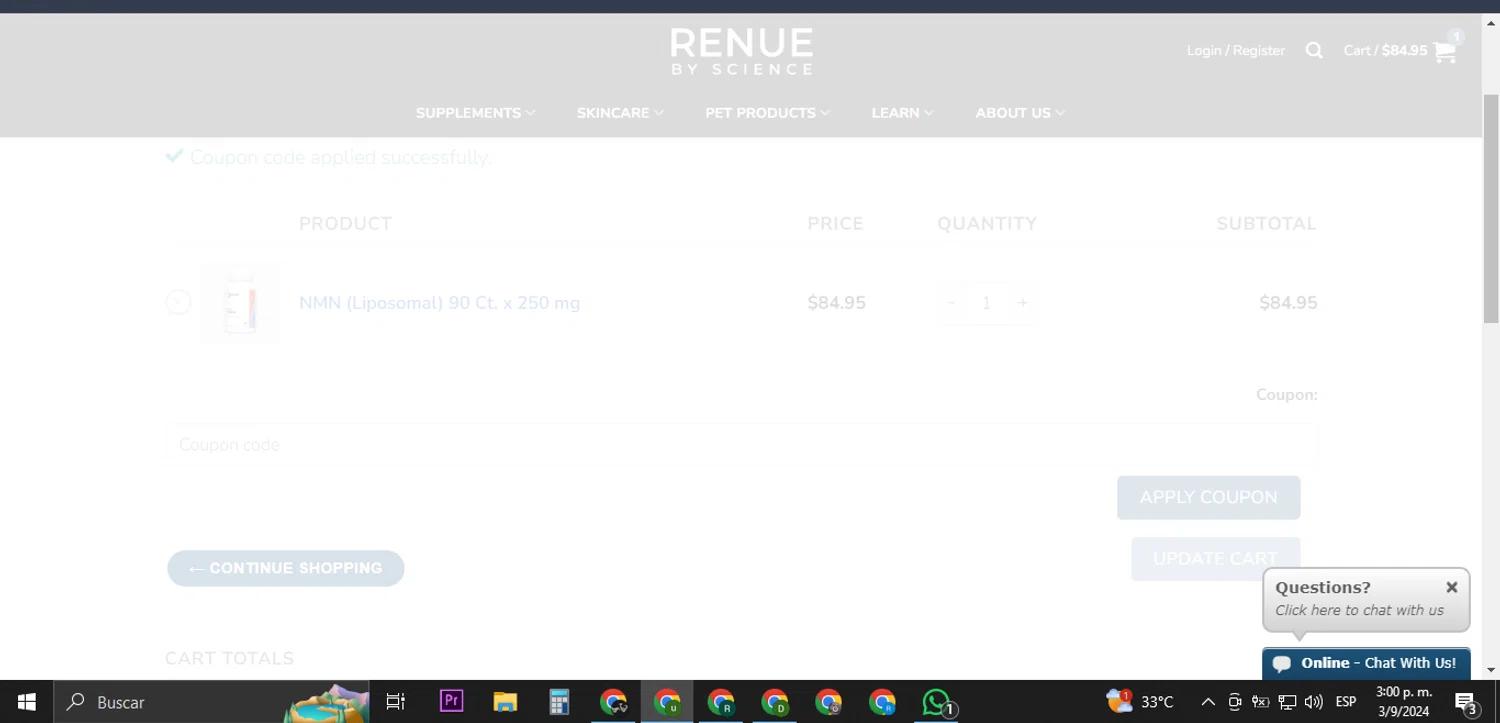Open NMN (Liposomal) 90 Ct. product link

point(439,303)
